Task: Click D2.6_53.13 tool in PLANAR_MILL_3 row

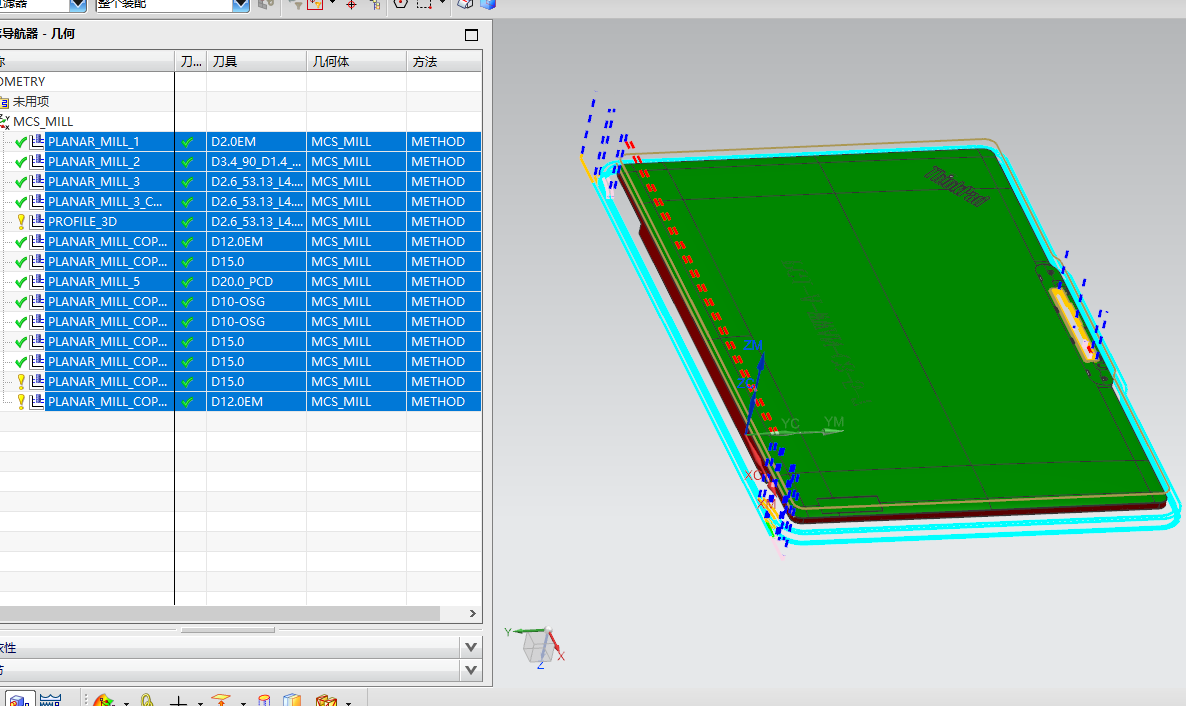Action: click(x=256, y=182)
